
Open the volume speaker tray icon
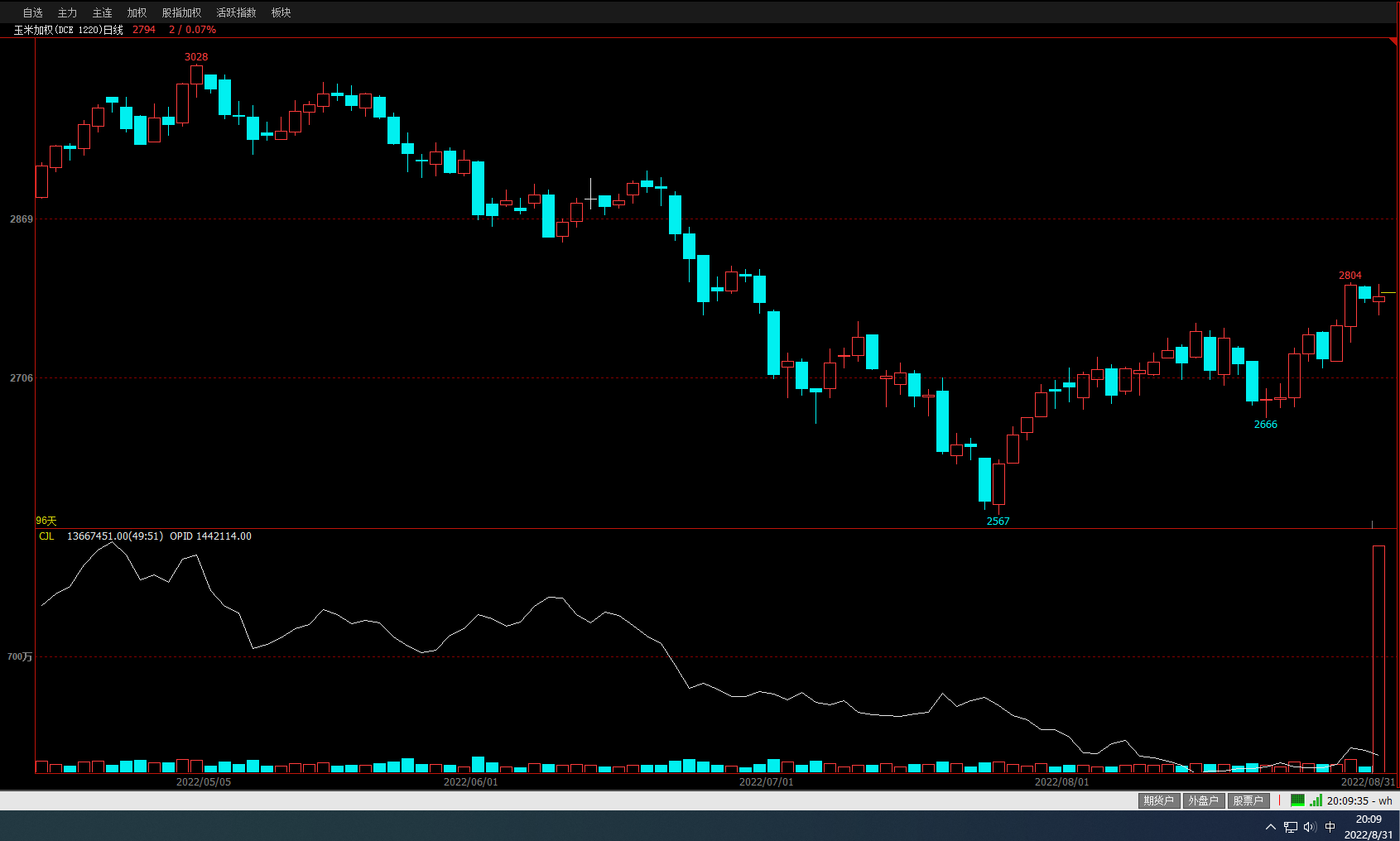click(x=1310, y=827)
